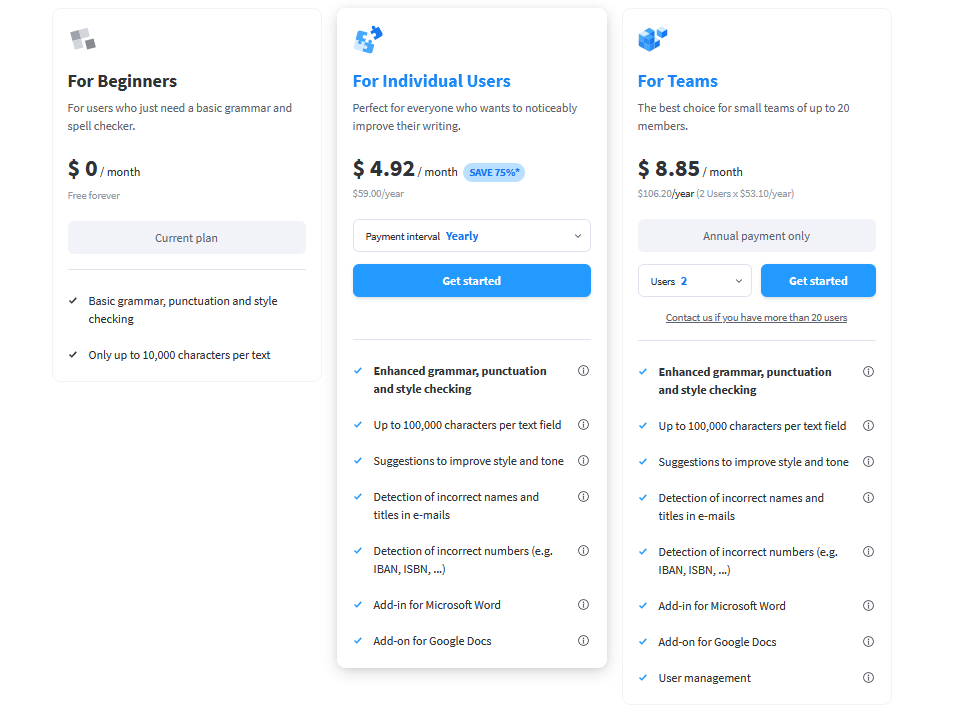This screenshot has height=716, width=963.
Task: Click info for Individual plan incorrect numbers detection
Action: 583,551
